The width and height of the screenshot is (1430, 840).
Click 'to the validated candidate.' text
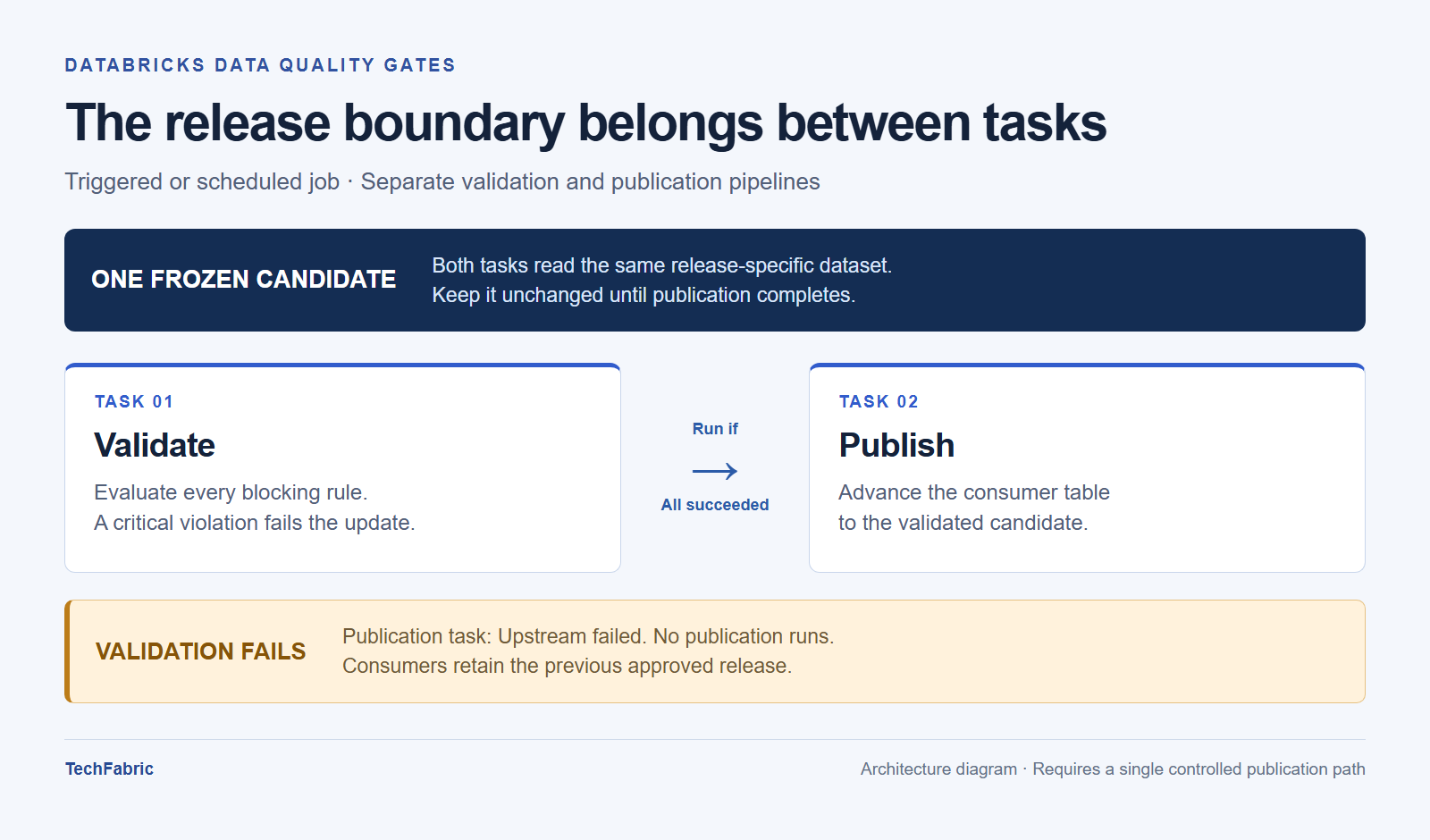point(963,523)
